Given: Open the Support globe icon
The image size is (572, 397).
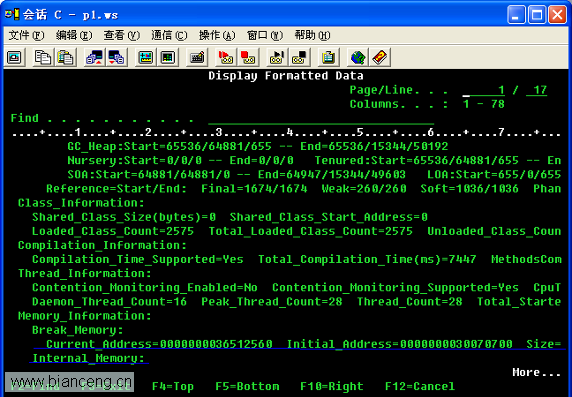Looking at the screenshot, I should click(x=358, y=57).
